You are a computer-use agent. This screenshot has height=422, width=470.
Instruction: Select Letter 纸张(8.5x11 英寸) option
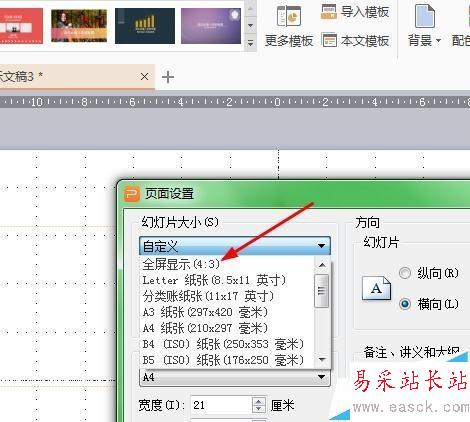[x=227, y=280]
